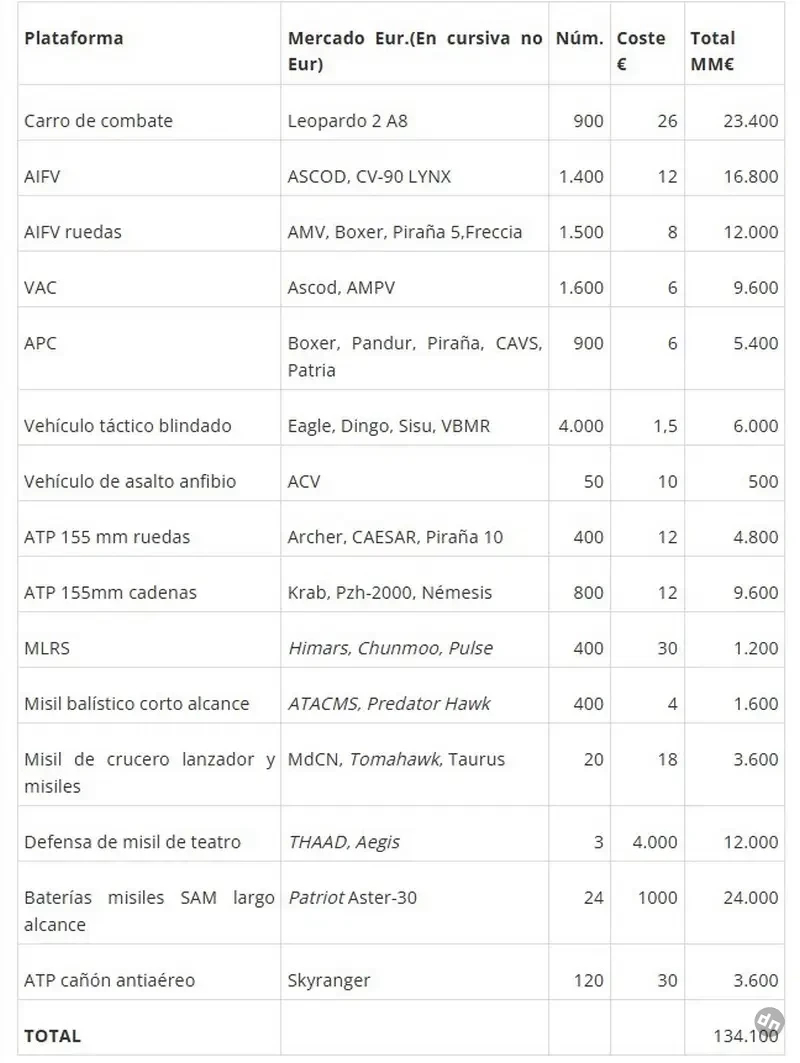Select the MLRS platform cell
800x1063 pixels.
click(x=47, y=648)
